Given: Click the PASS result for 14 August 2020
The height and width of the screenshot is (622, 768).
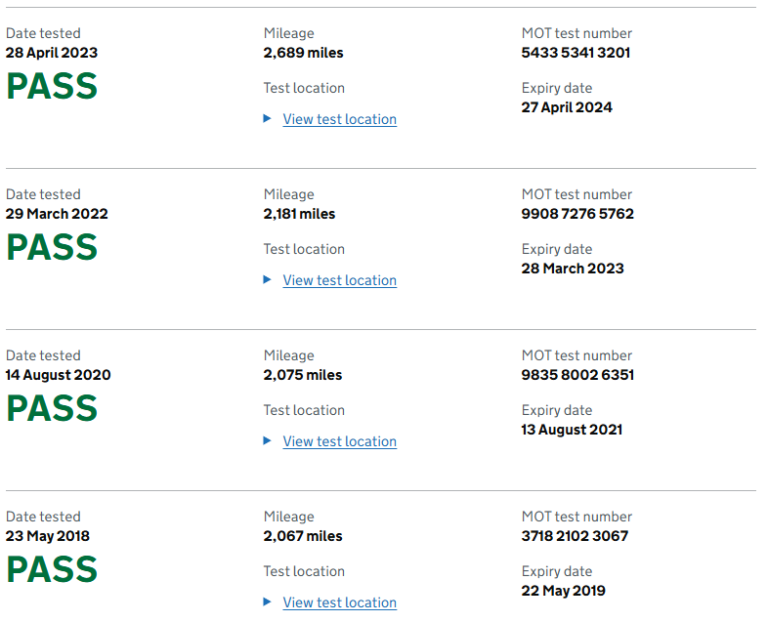Looking at the screenshot, I should [x=52, y=408].
